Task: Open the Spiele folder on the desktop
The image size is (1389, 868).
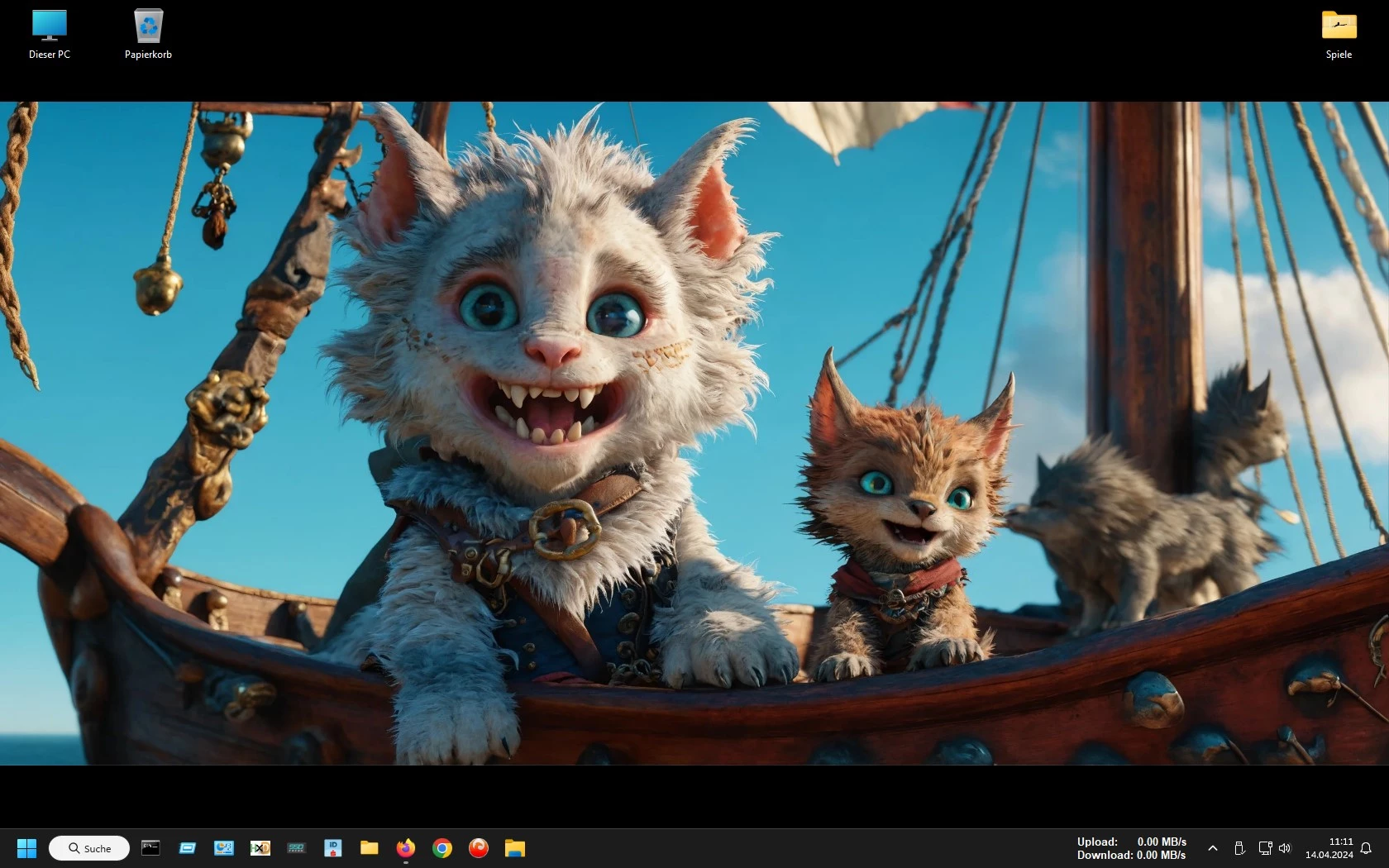Action: click(1339, 35)
